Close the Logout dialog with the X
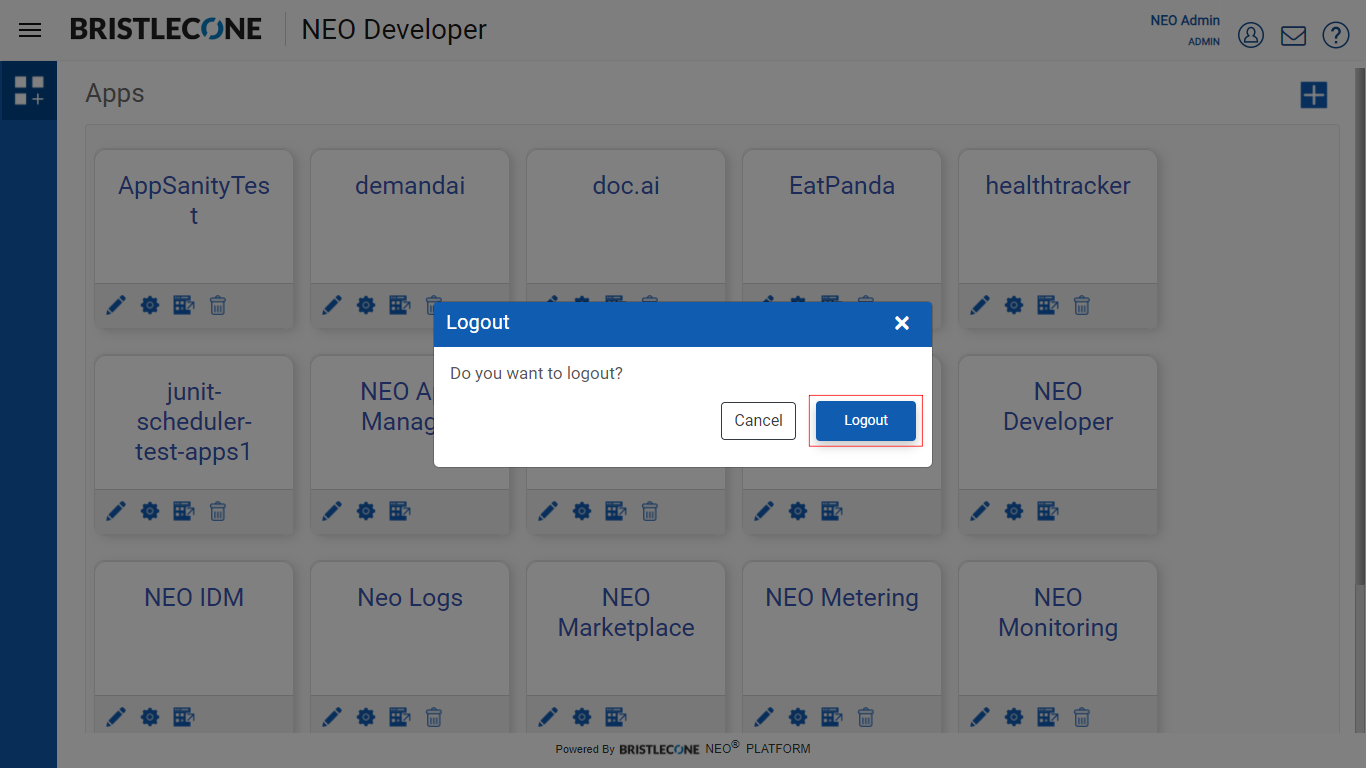Image resolution: width=1366 pixels, height=768 pixels. click(902, 323)
